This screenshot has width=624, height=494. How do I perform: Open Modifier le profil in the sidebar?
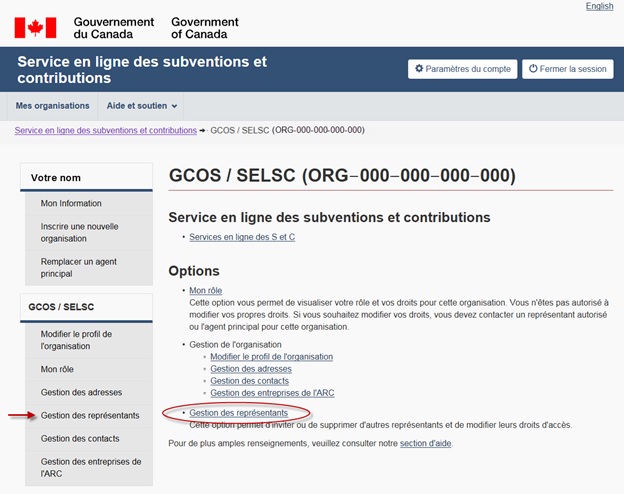pyautogui.click(x=77, y=339)
